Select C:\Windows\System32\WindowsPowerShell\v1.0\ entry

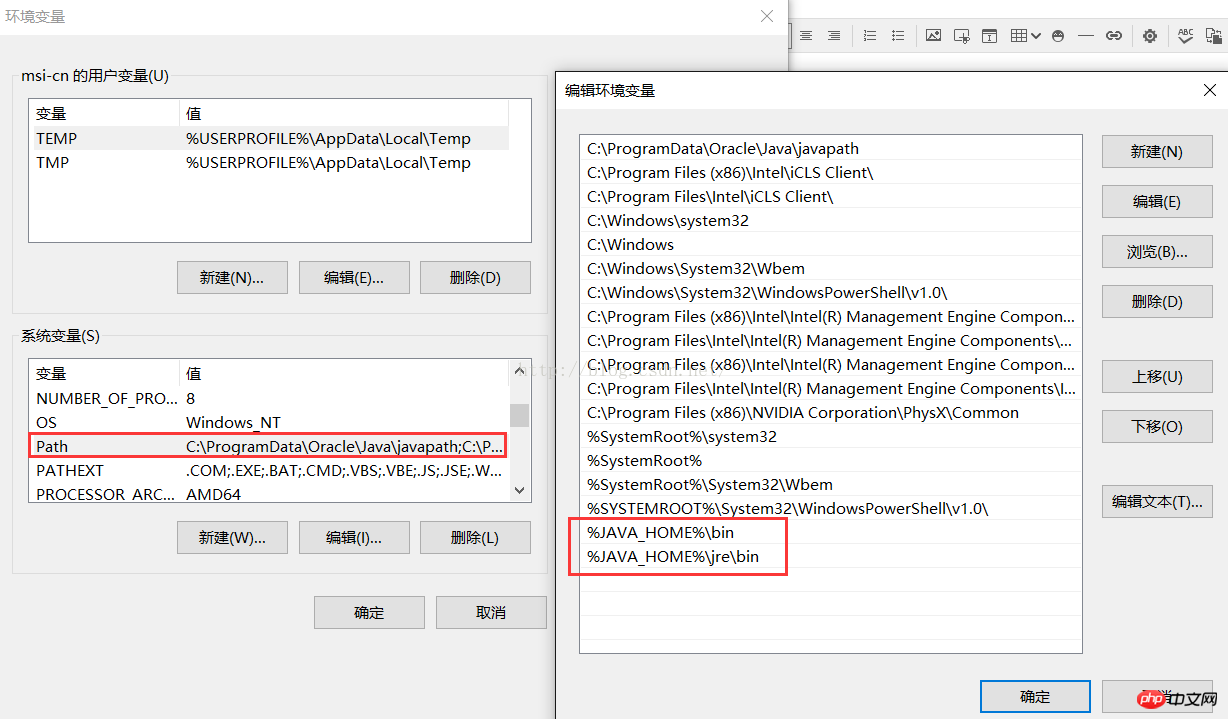(830, 292)
